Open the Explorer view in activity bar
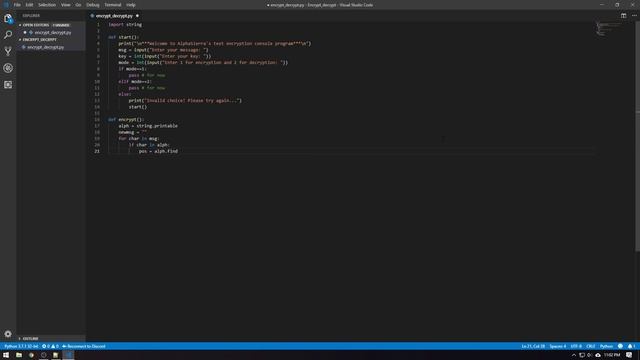 pyautogui.click(x=8, y=18)
